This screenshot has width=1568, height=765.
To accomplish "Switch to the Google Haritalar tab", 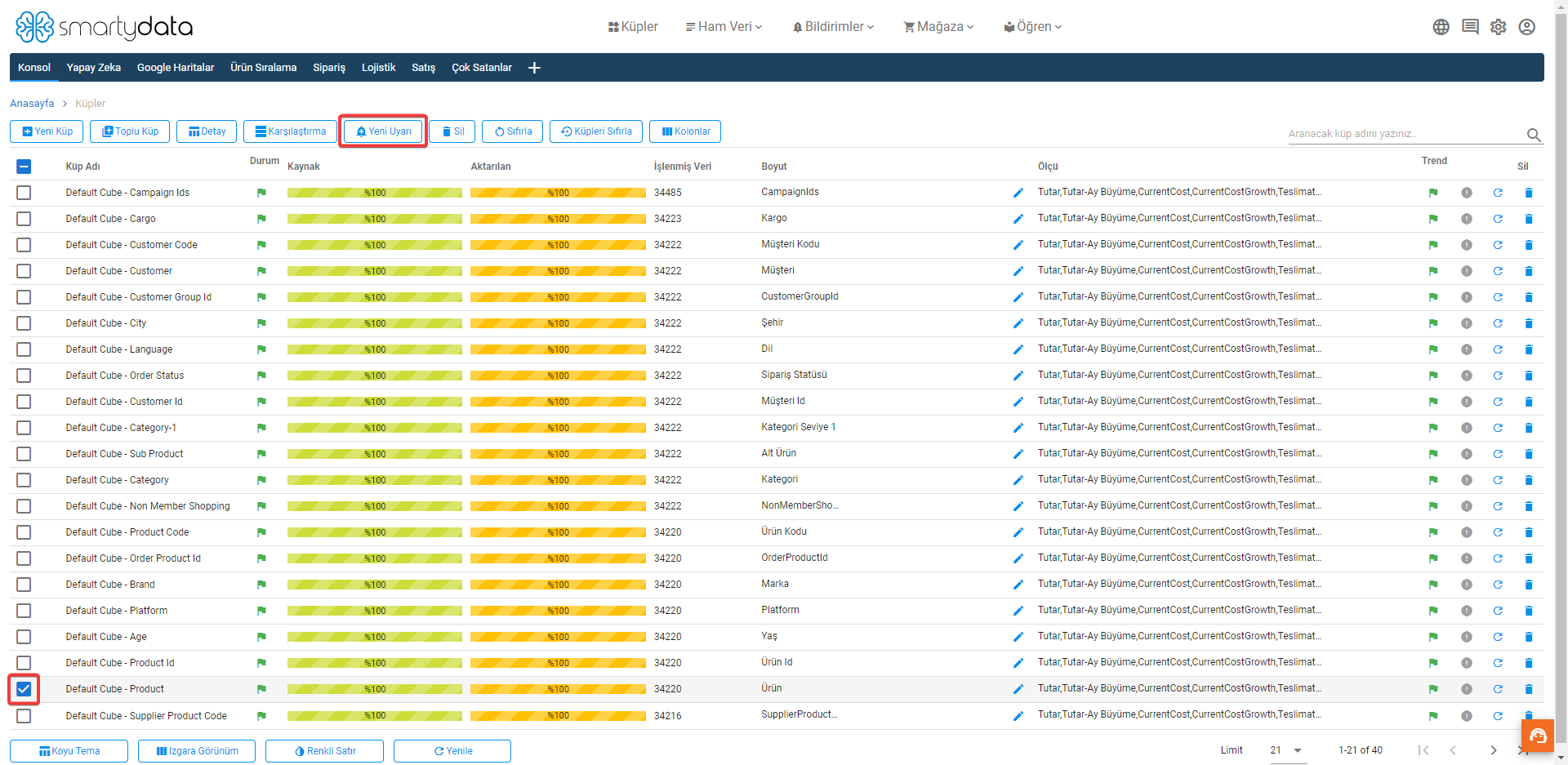I will (x=176, y=68).
